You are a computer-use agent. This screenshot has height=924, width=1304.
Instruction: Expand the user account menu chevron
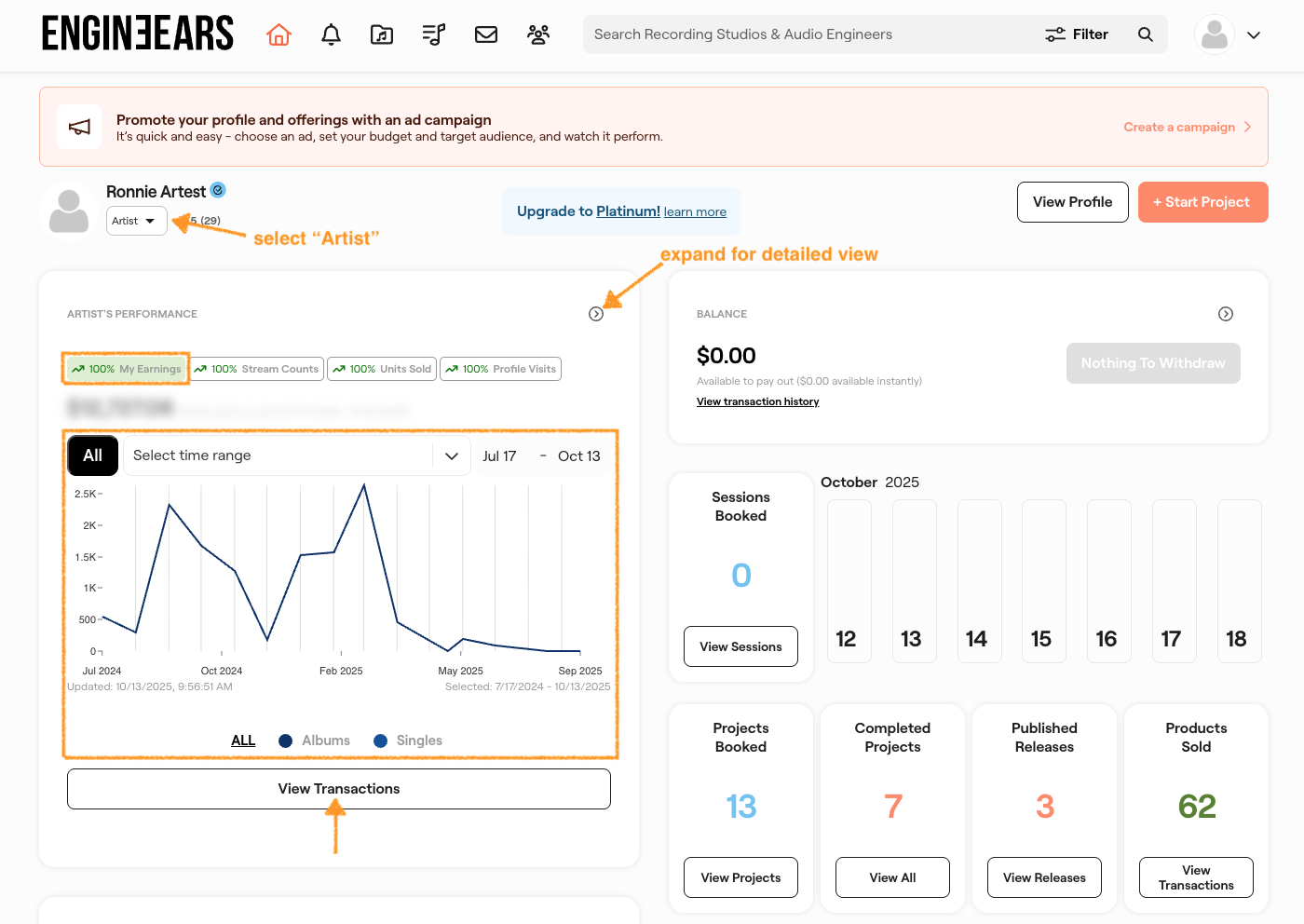click(x=1254, y=35)
